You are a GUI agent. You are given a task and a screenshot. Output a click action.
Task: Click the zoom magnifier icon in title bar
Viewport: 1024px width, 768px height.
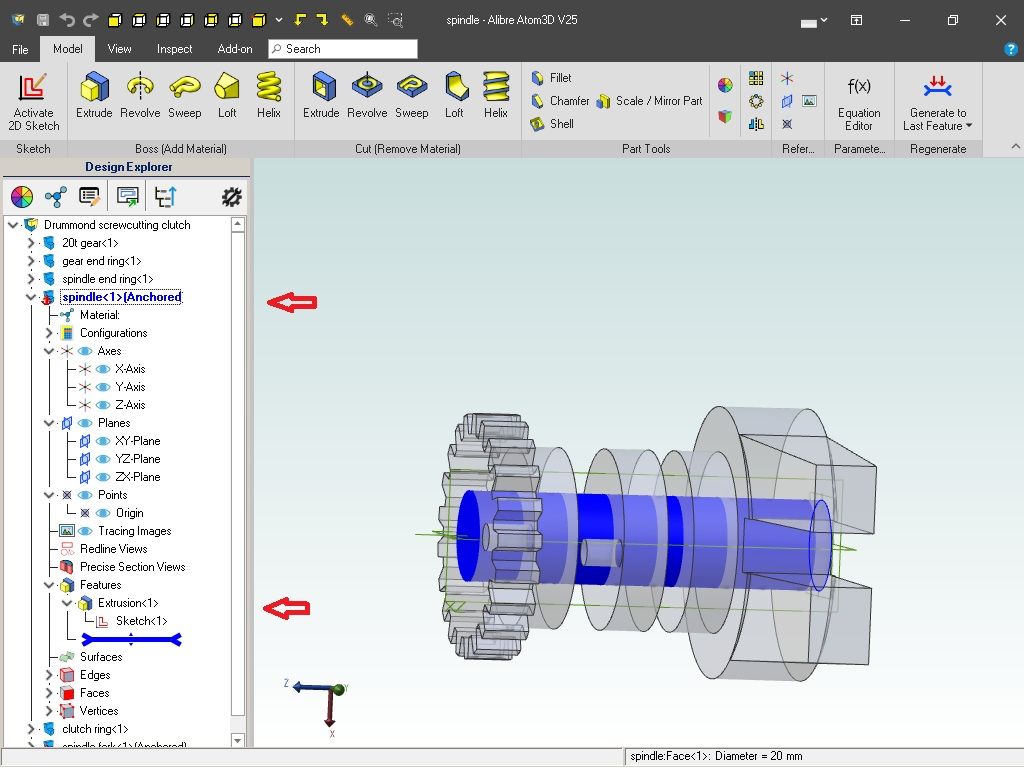click(371, 20)
